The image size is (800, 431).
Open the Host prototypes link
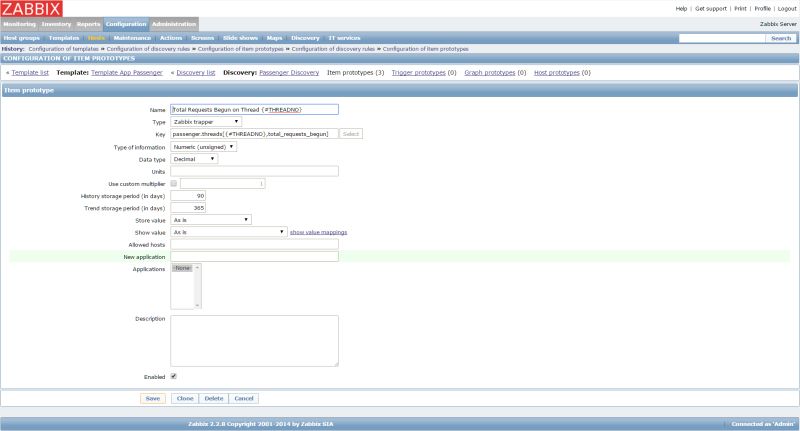click(x=557, y=73)
